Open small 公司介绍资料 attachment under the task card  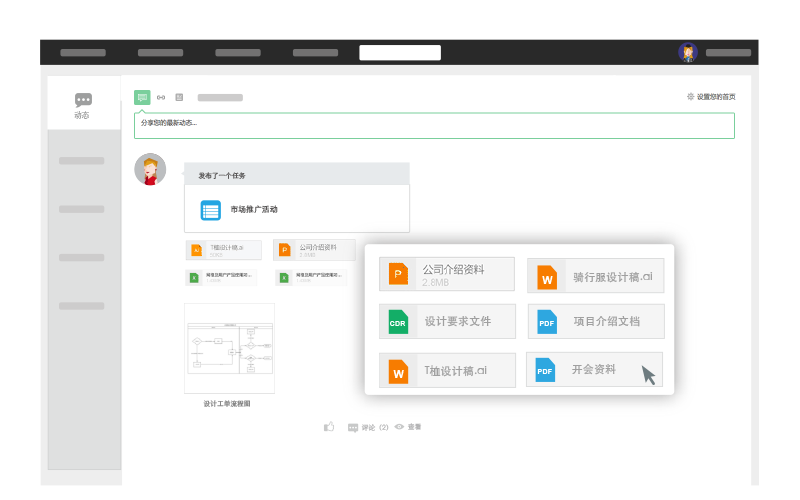pyautogui.click(x=314, y=249)
